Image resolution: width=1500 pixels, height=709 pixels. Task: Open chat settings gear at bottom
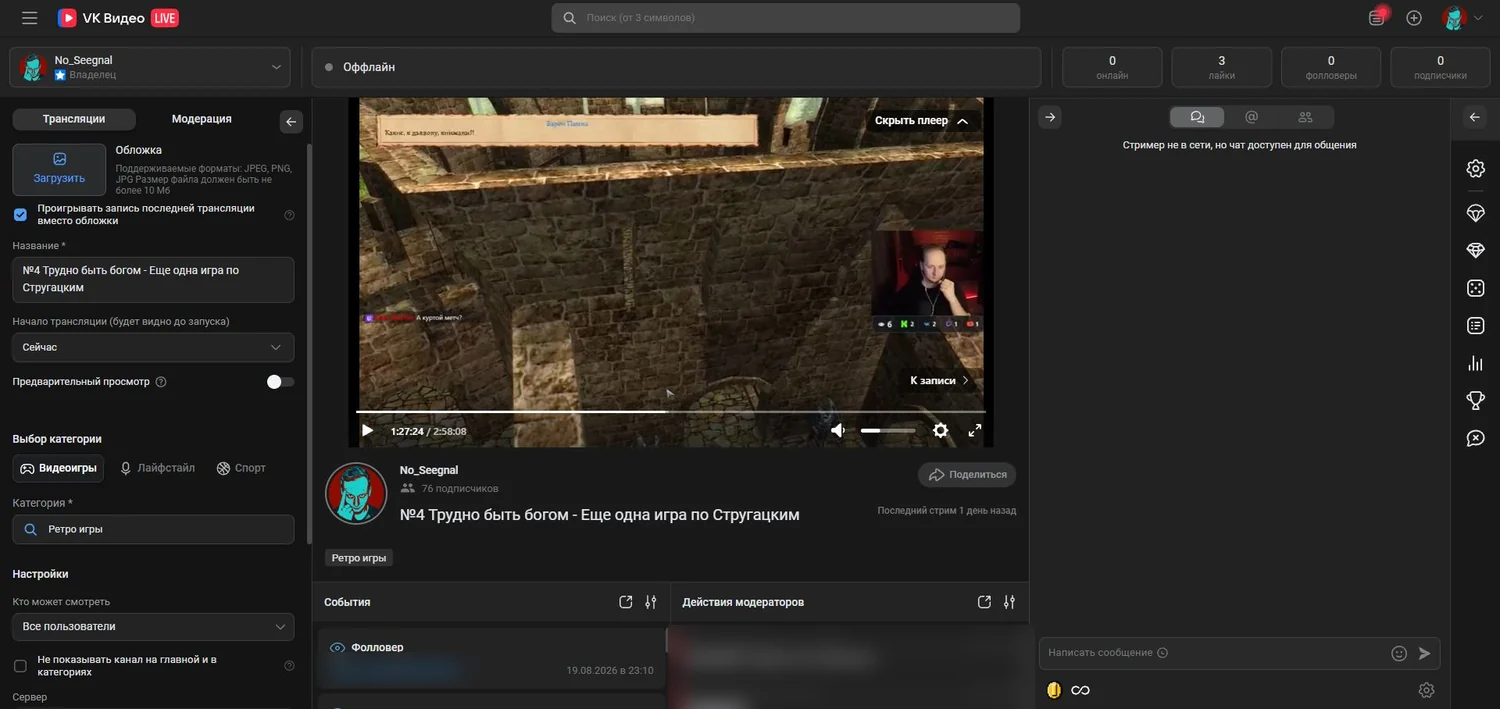point(1427,690)
